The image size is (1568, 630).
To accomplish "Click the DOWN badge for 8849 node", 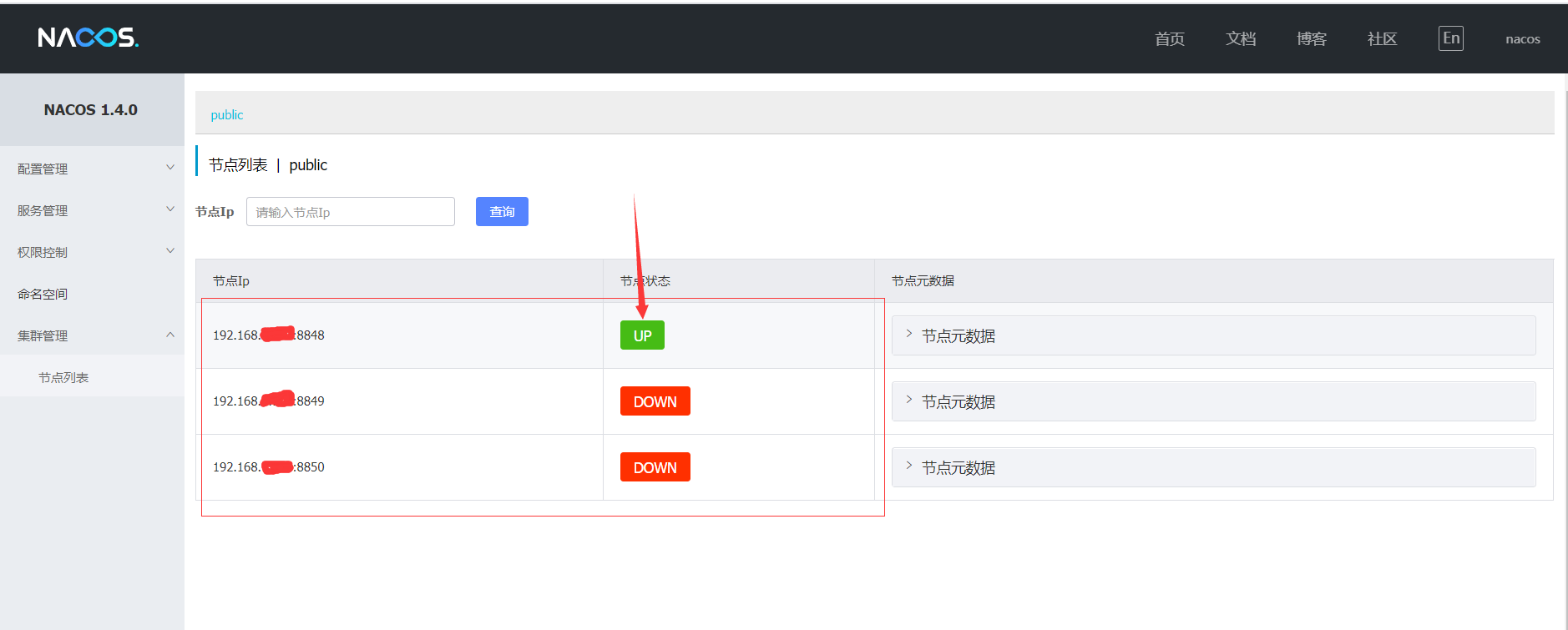I will (655, 401).
